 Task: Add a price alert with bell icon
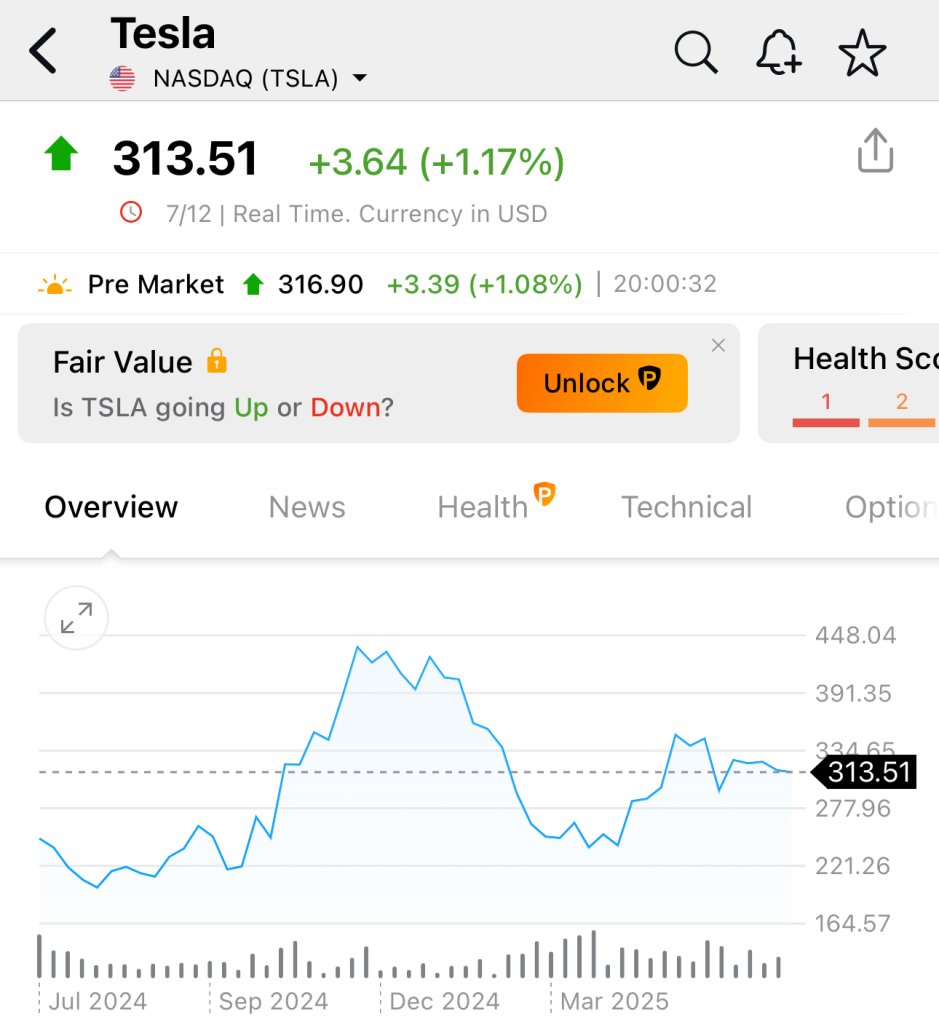click(x=778, y=51)
